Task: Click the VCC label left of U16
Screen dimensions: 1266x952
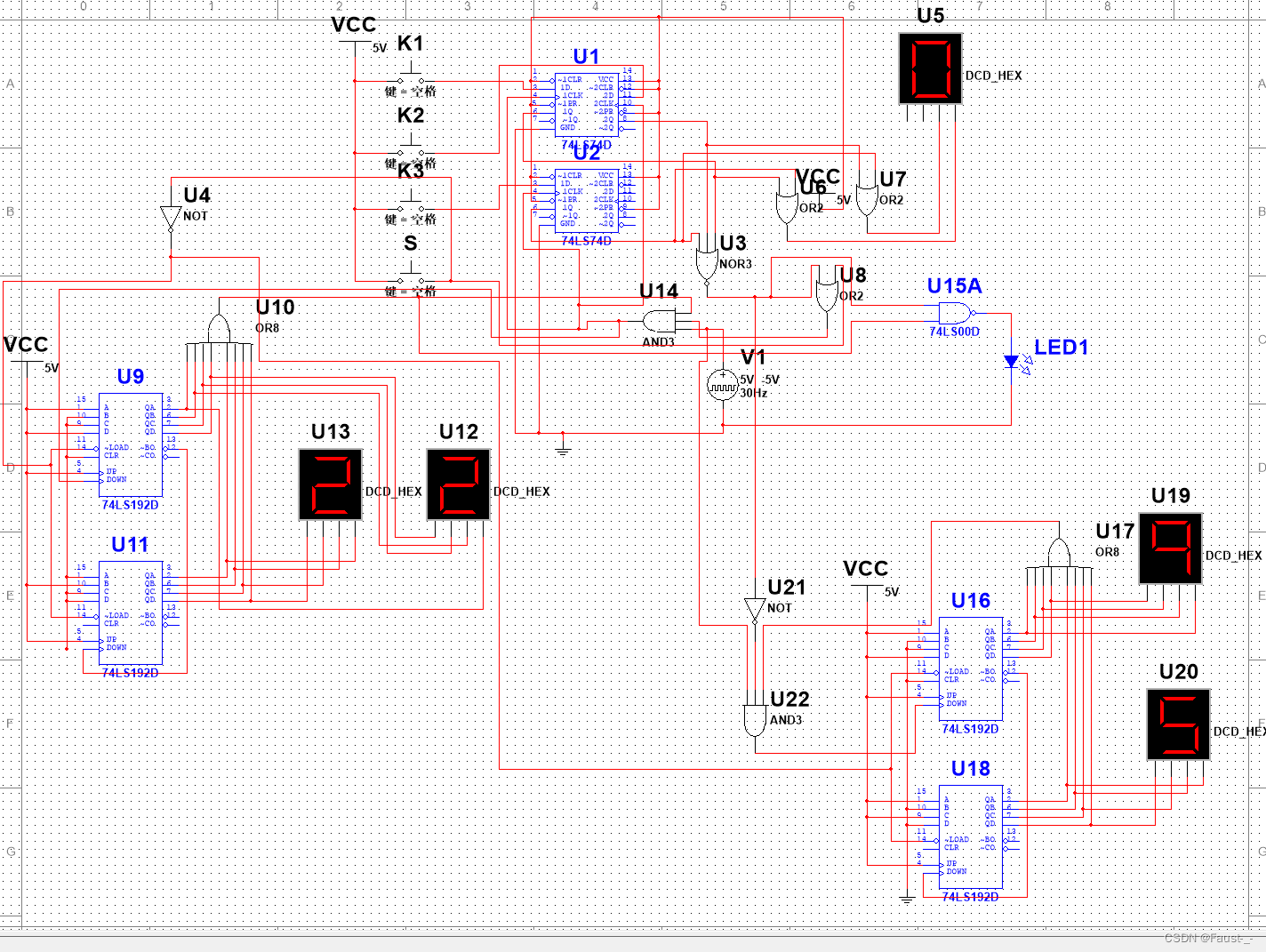Action: coord(865,569)
